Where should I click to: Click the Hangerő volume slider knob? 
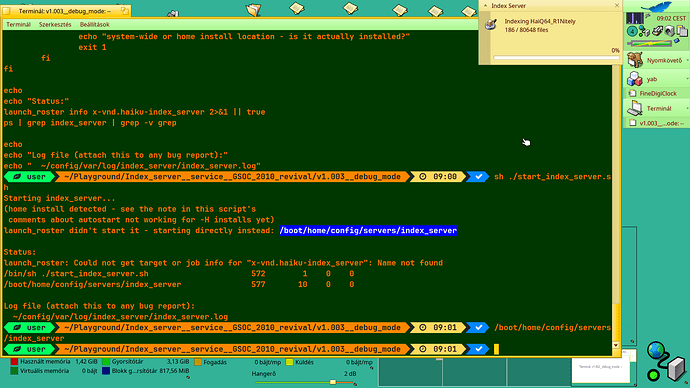(333, 382)
